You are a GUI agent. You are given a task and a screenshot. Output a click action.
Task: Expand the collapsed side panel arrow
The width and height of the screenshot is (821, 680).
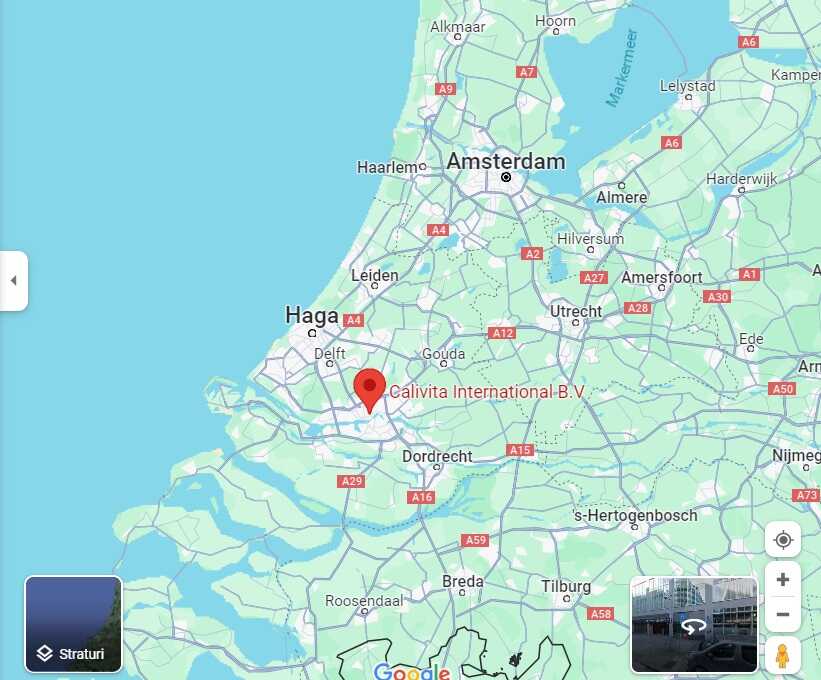[14, 281]
